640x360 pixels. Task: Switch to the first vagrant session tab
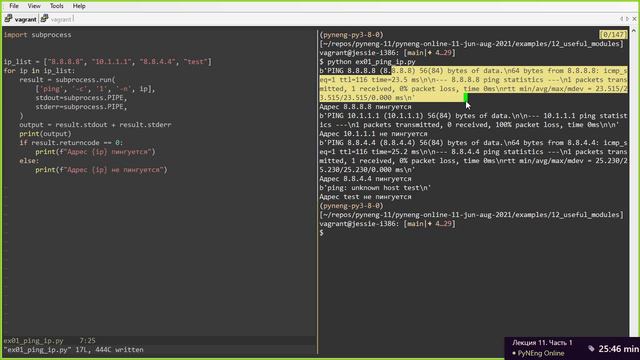point(25,19)
